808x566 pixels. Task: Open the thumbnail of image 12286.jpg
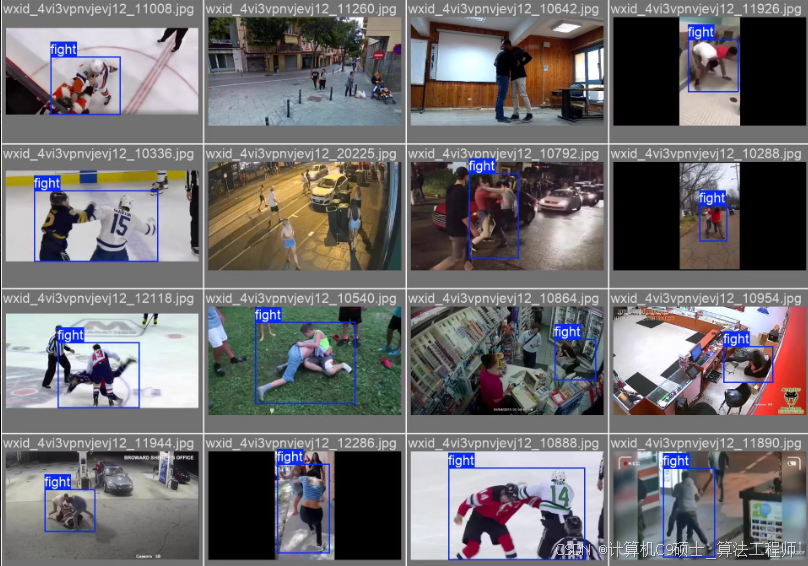(x=305, y=506)
